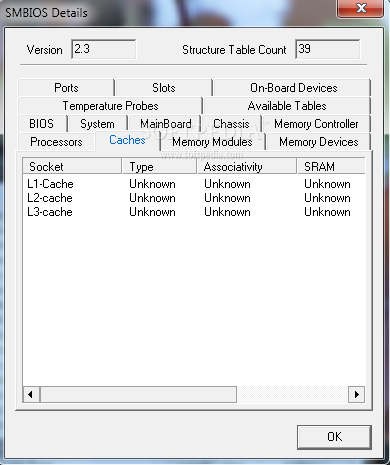The image size is (390, 465).
Task: Open the Ports tab
Action: point(66,88)
